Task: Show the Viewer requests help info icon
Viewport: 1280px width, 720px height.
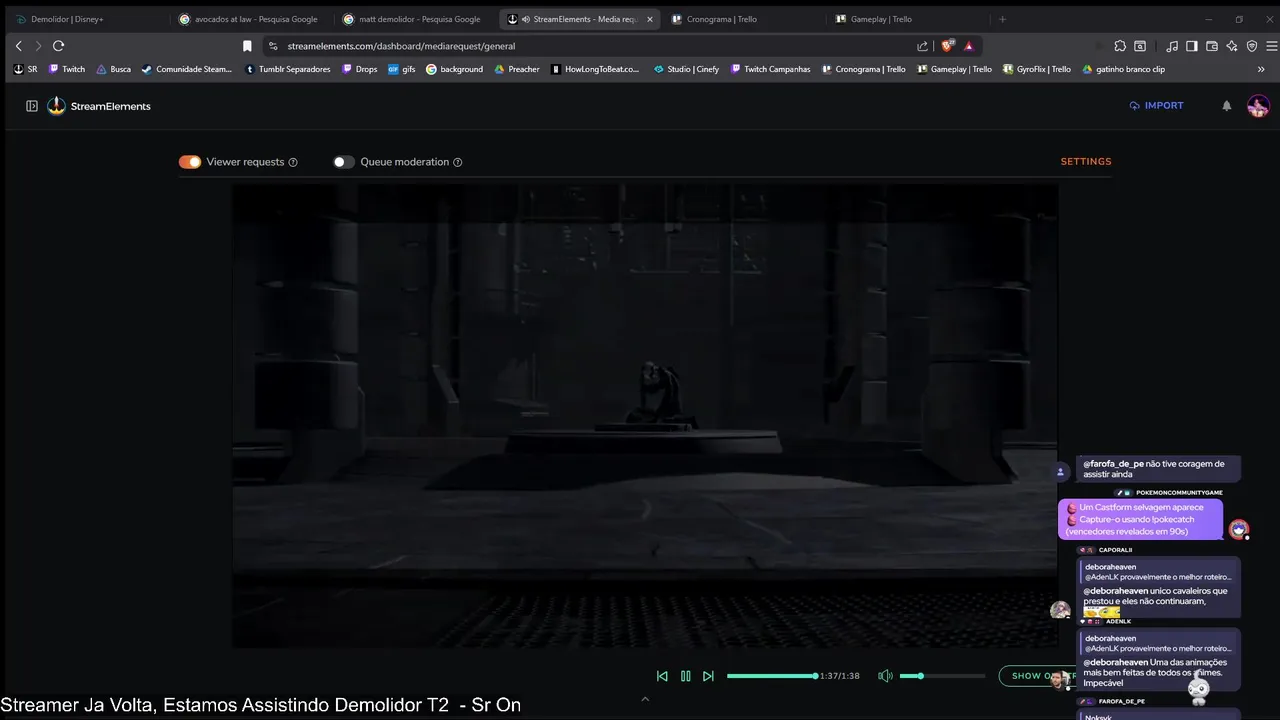Action: coord(293,162)
